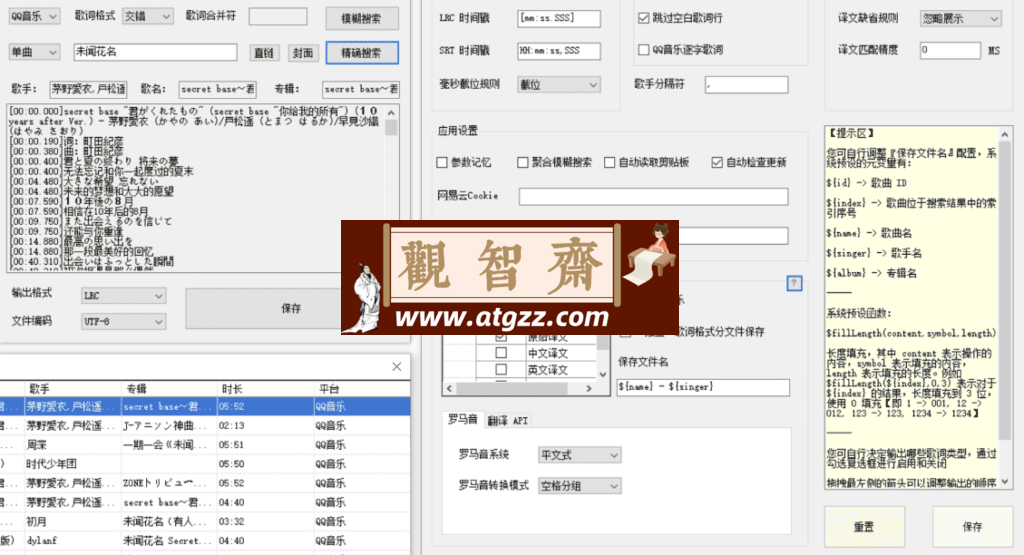Image resolution: width=1024 pixels, height=555 pixels.
Task: Focus the SRT 时间戳 format field
Action: click(x=559, y=50)
